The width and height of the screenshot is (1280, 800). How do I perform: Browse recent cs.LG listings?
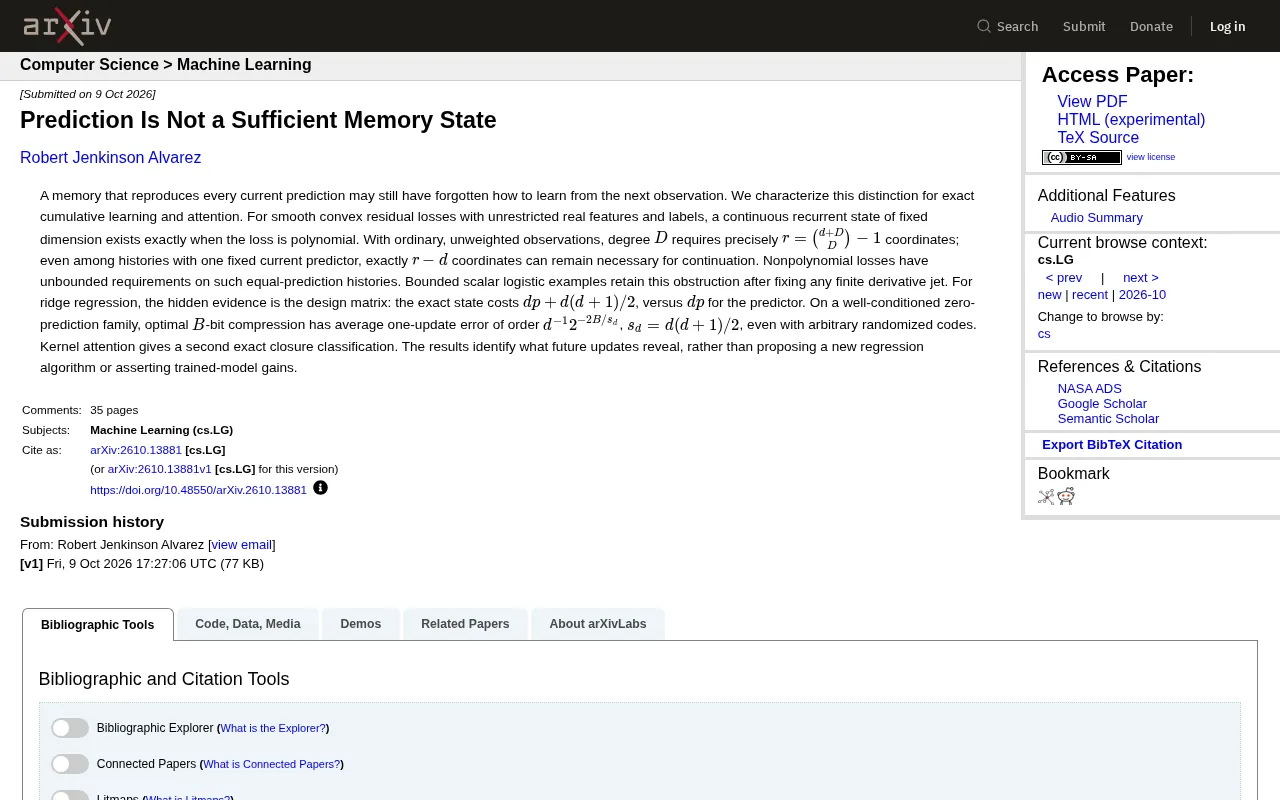[x=1090, y=295]
